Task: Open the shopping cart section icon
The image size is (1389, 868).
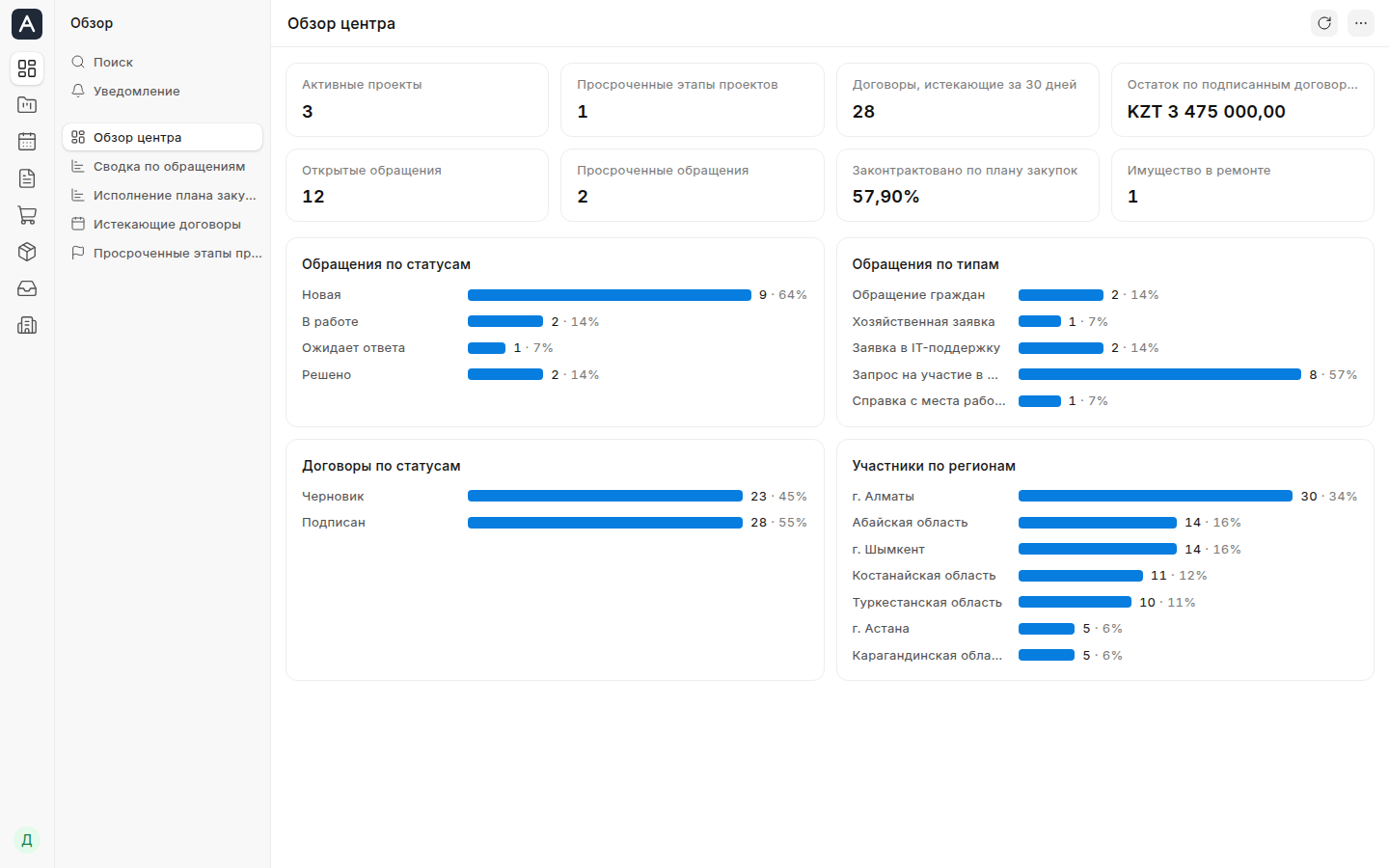Action: pyautogui.click(x=27, y=215)
